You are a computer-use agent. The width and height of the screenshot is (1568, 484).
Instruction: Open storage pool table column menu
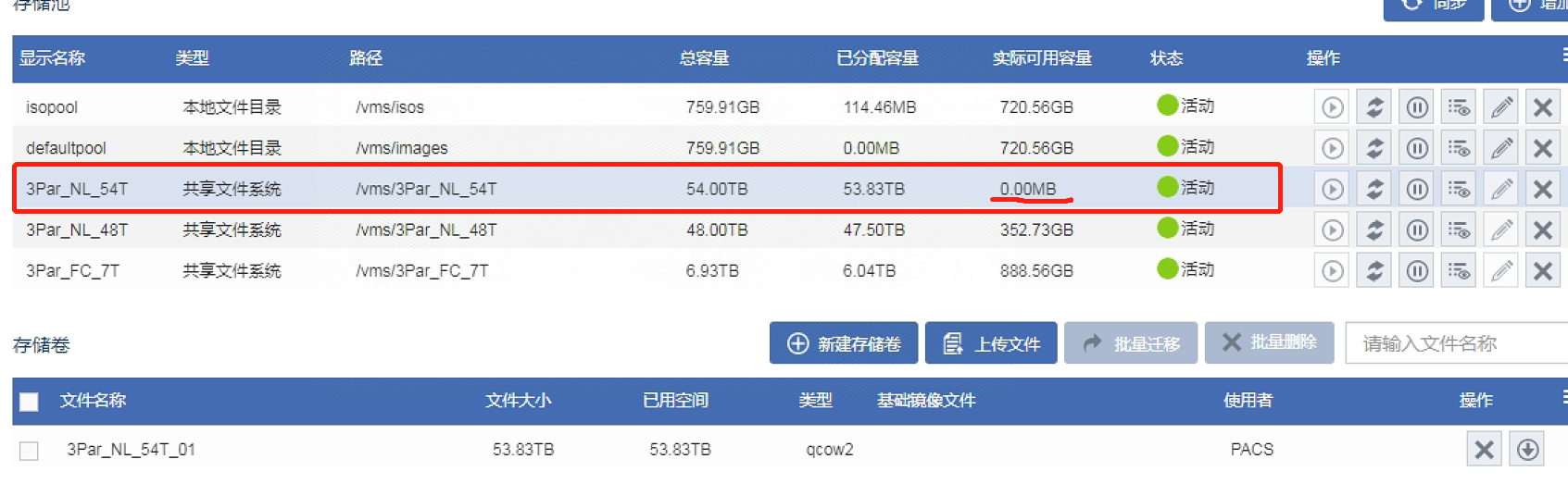(x=1563, y=56)
